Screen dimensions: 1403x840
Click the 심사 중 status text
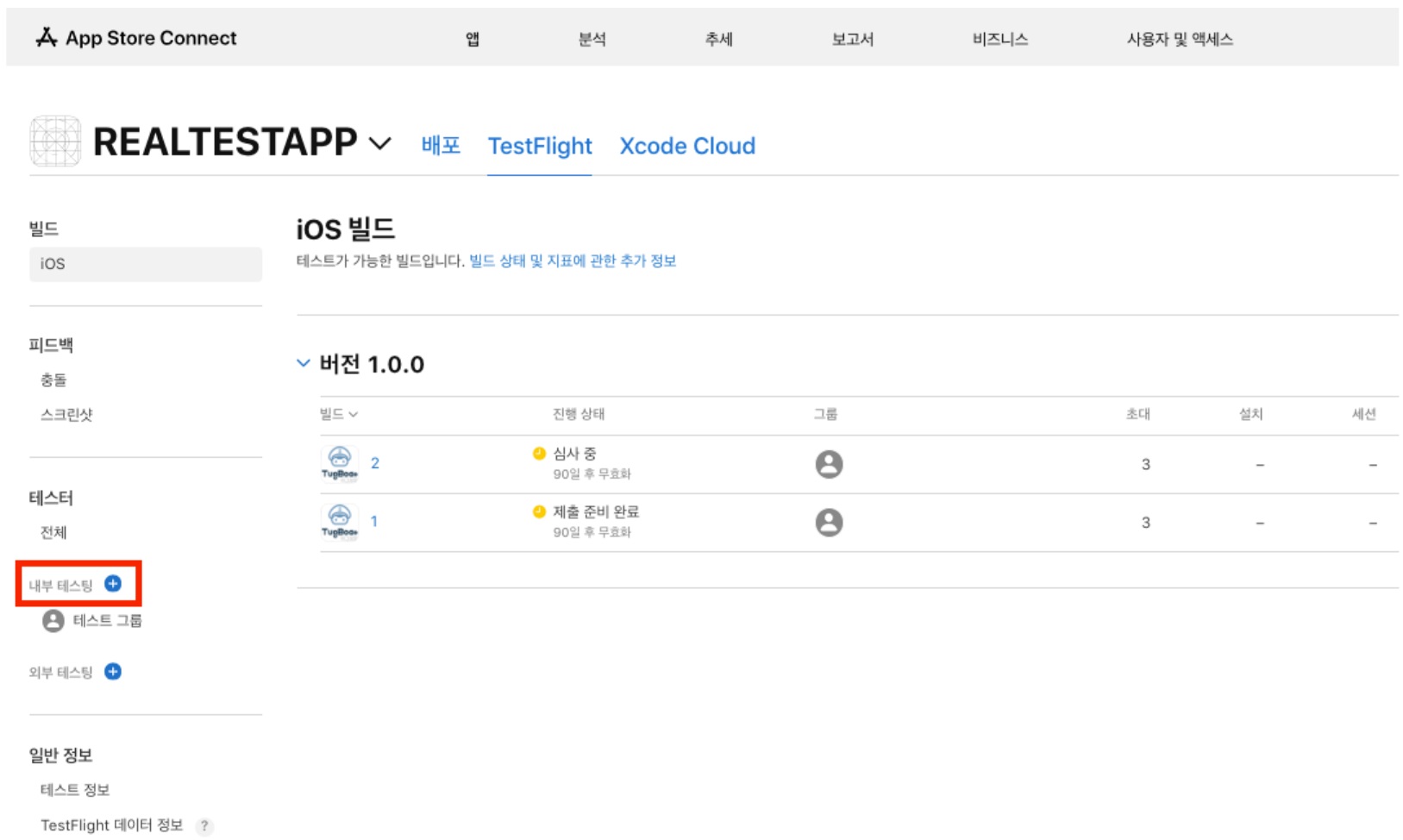[574, 453]
